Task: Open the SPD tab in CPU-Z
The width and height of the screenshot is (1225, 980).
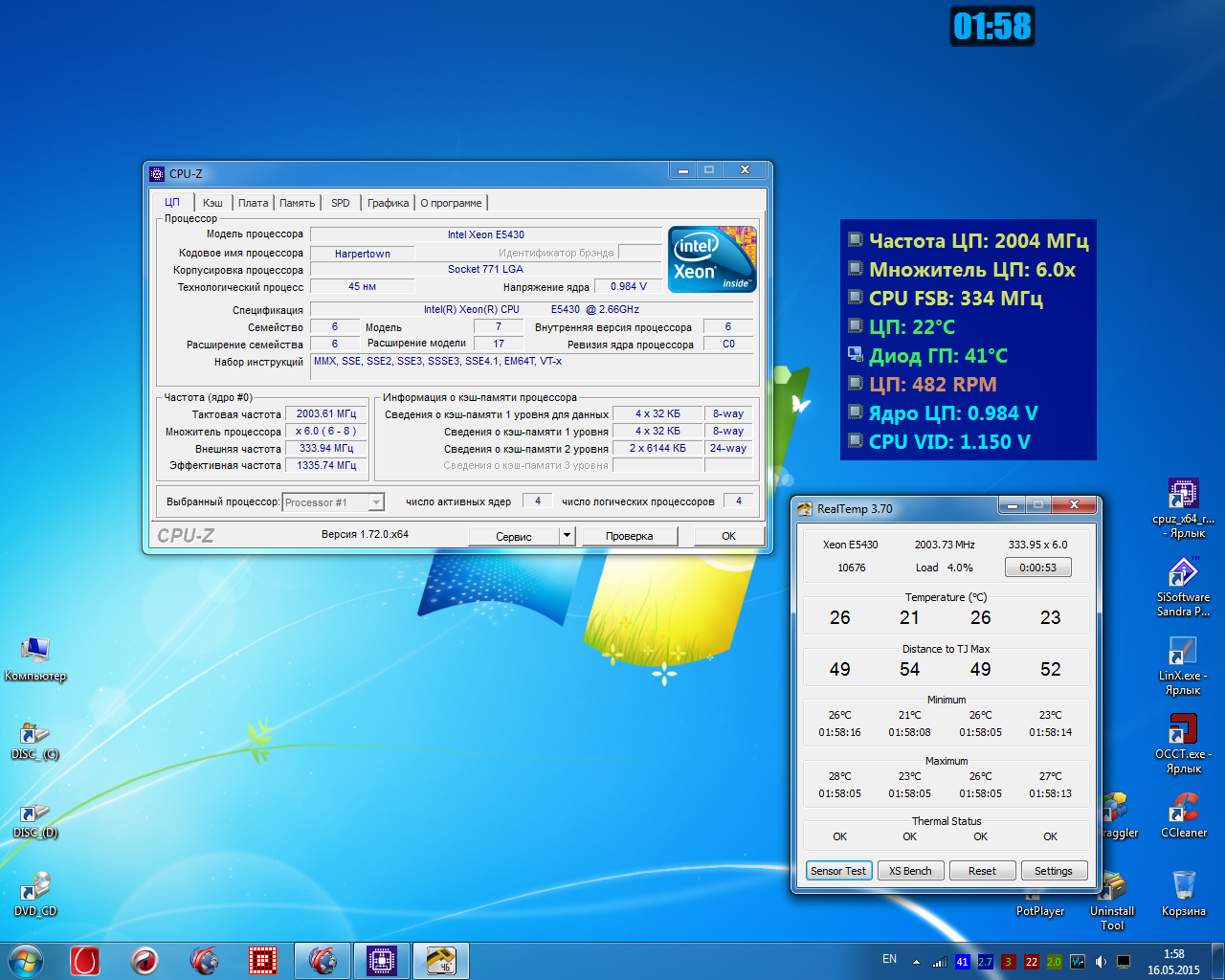Action: click(341, 203)
